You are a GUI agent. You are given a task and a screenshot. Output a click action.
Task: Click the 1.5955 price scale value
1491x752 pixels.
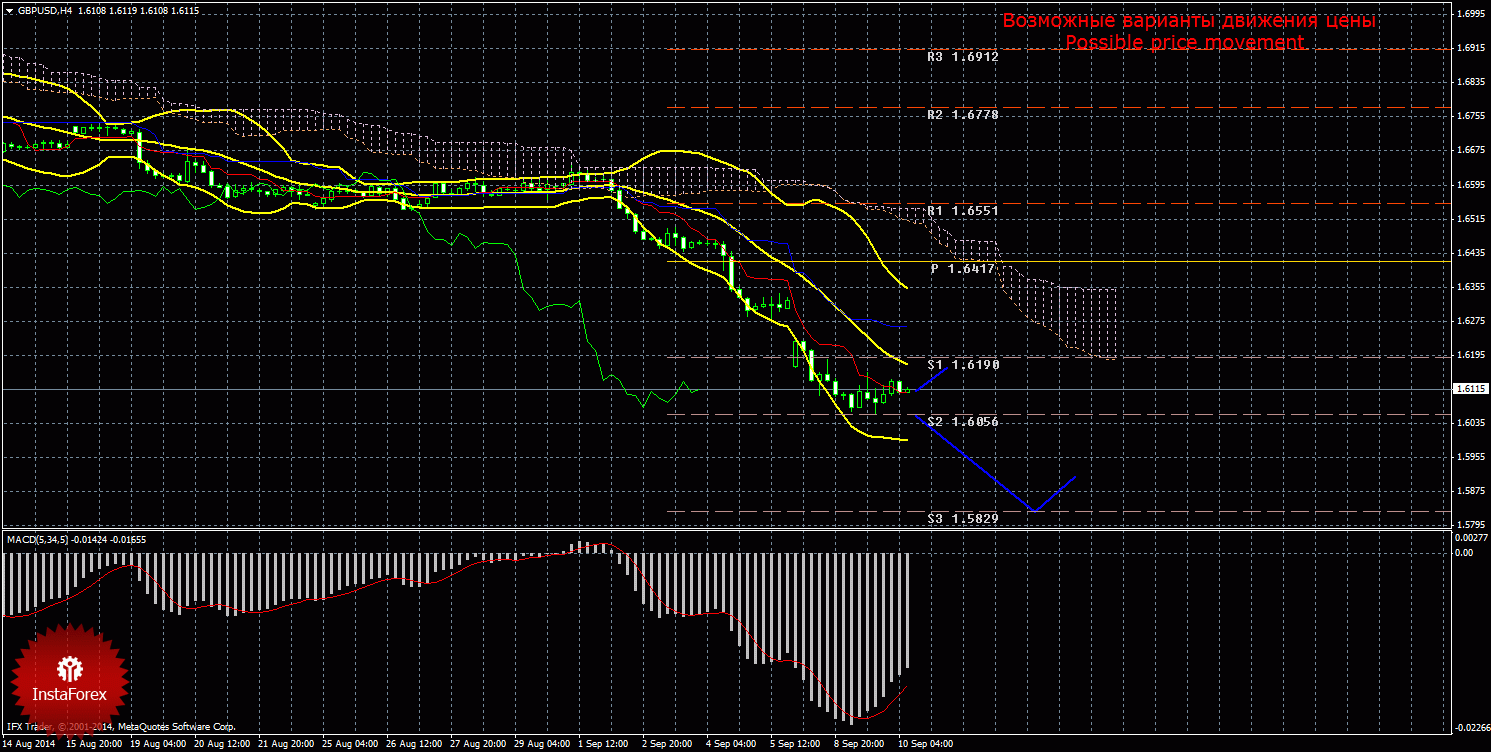pyautogui.click(x=1469, y=457)
